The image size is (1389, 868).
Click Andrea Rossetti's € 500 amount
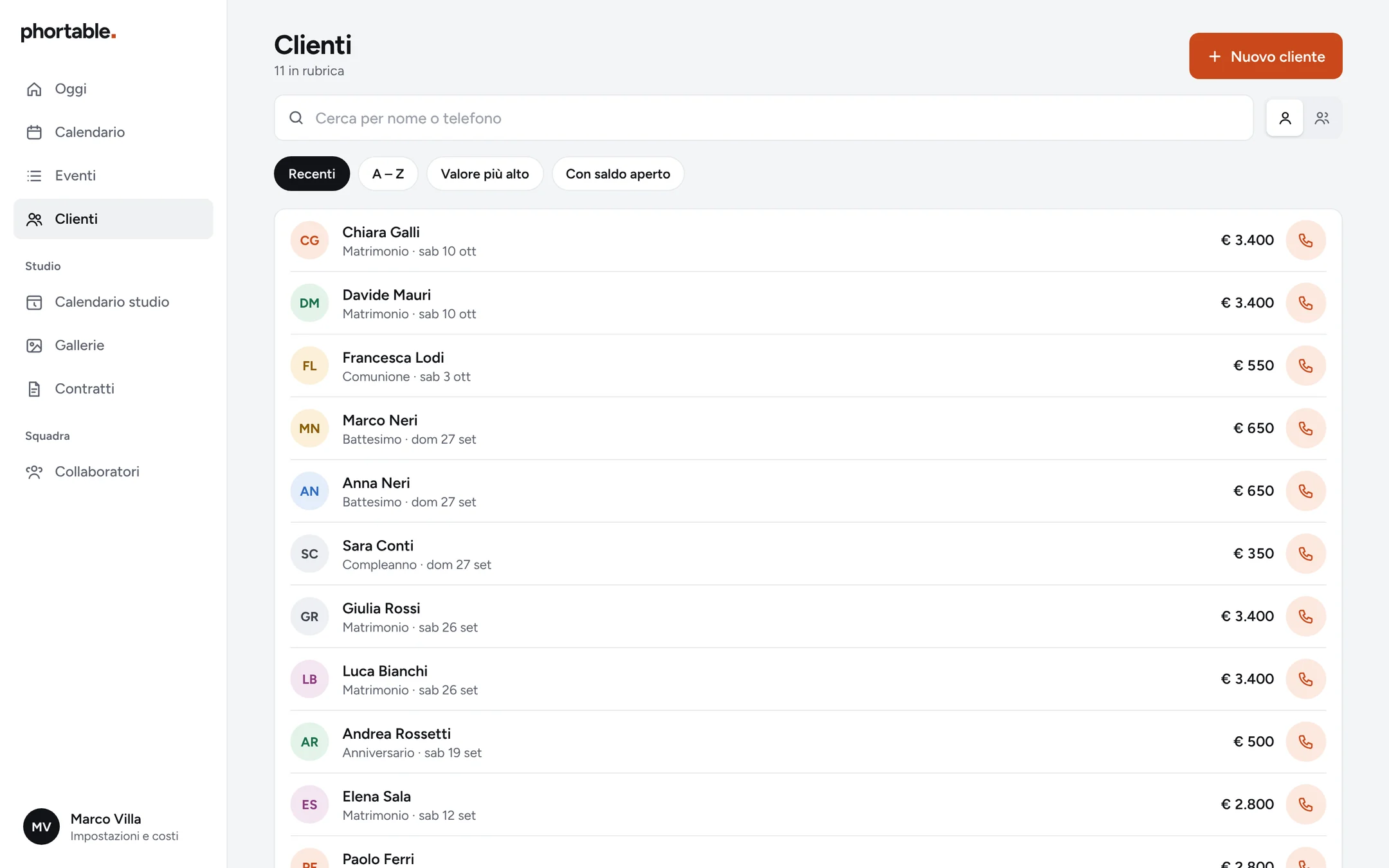coord(1253,742)
